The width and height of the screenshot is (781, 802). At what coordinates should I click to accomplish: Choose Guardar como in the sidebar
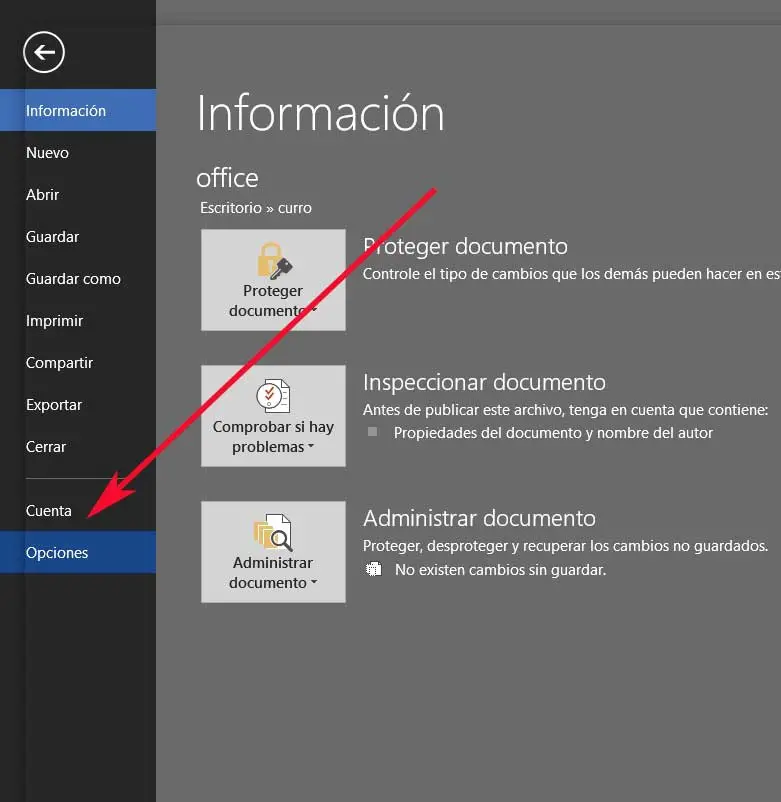pyautogui.click(x=78, y=279)
